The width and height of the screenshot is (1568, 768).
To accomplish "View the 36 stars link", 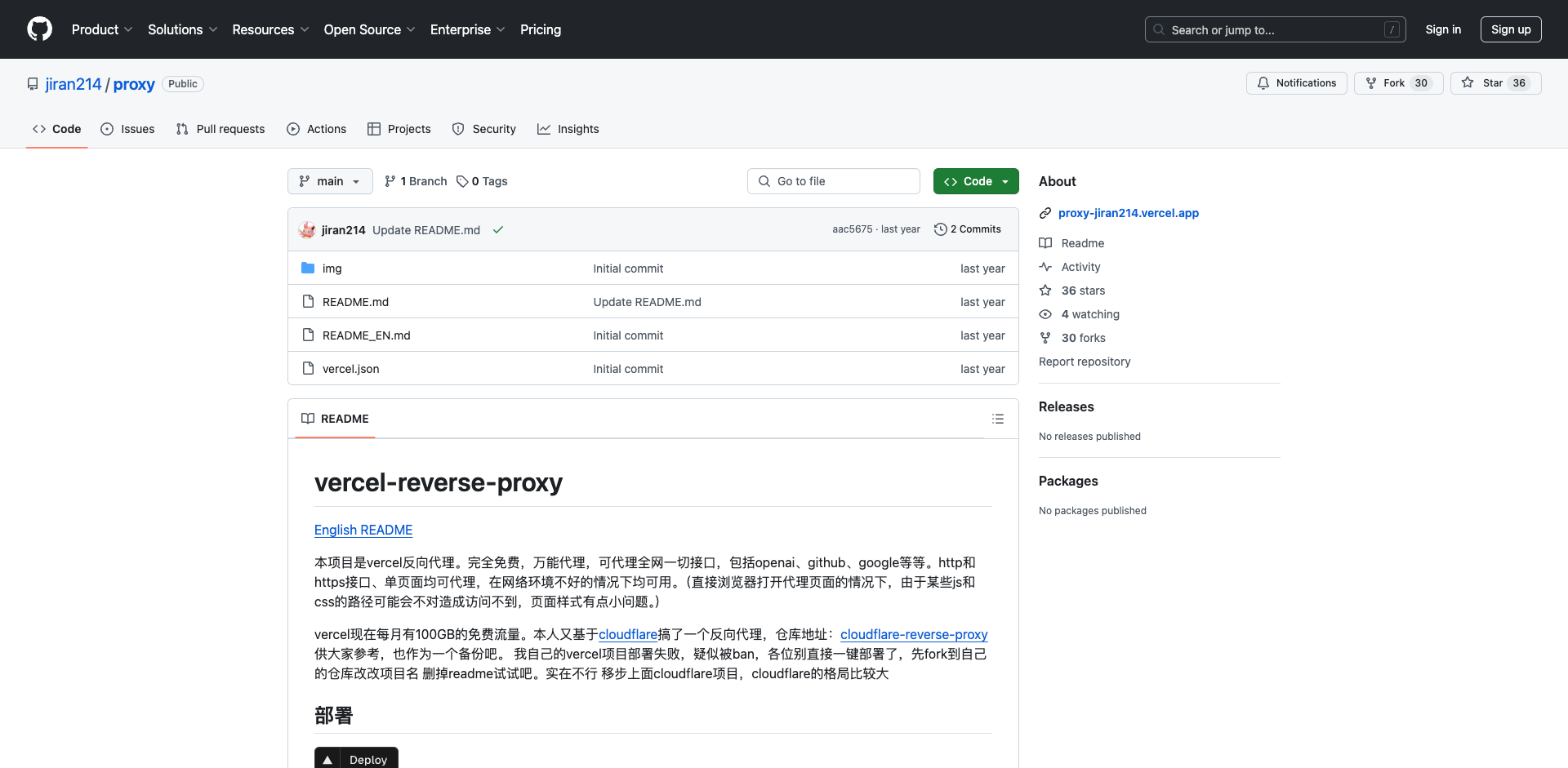I will (x=1072, y=291).
